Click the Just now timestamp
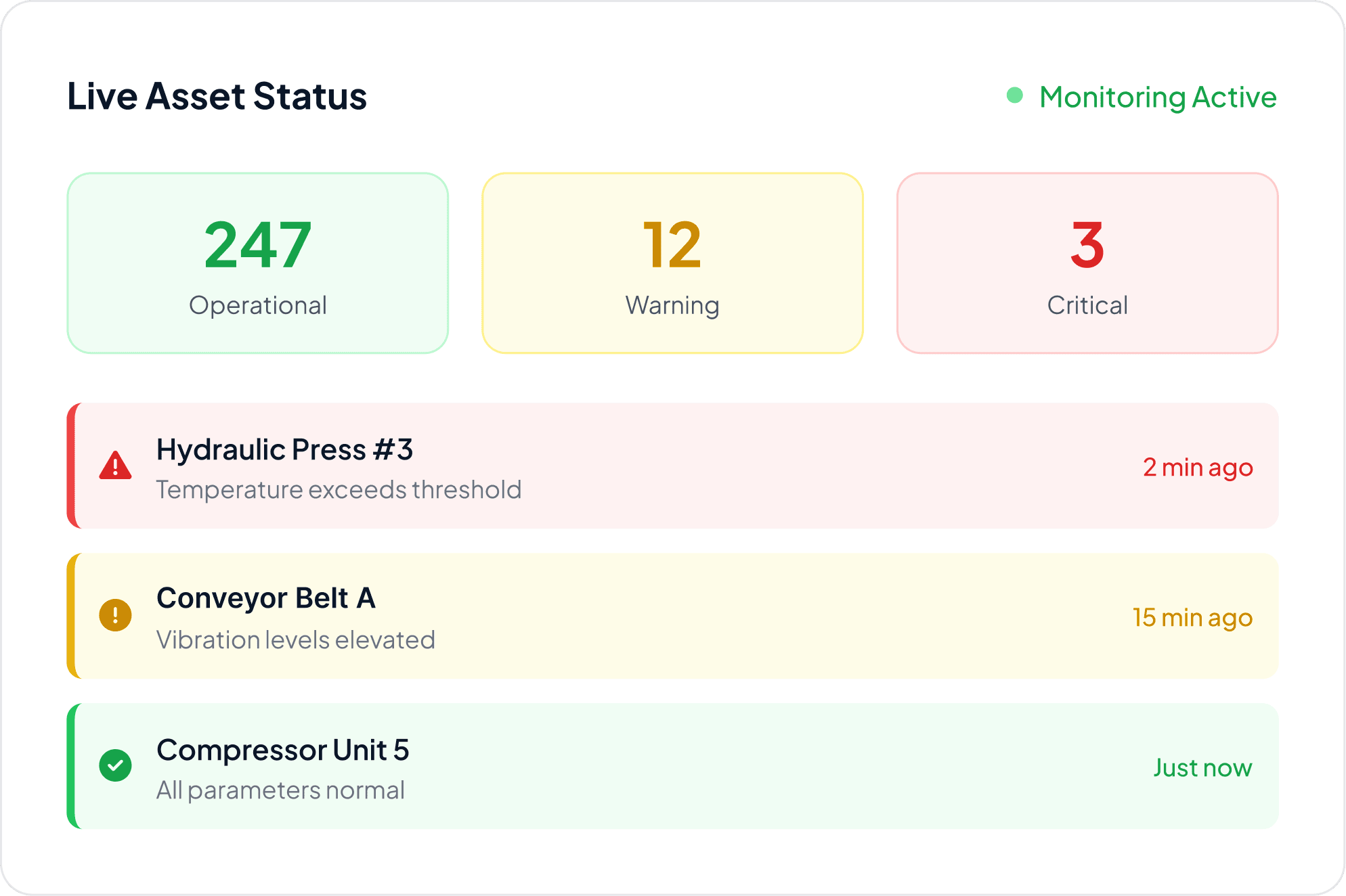 click(x=1202, y=767)
